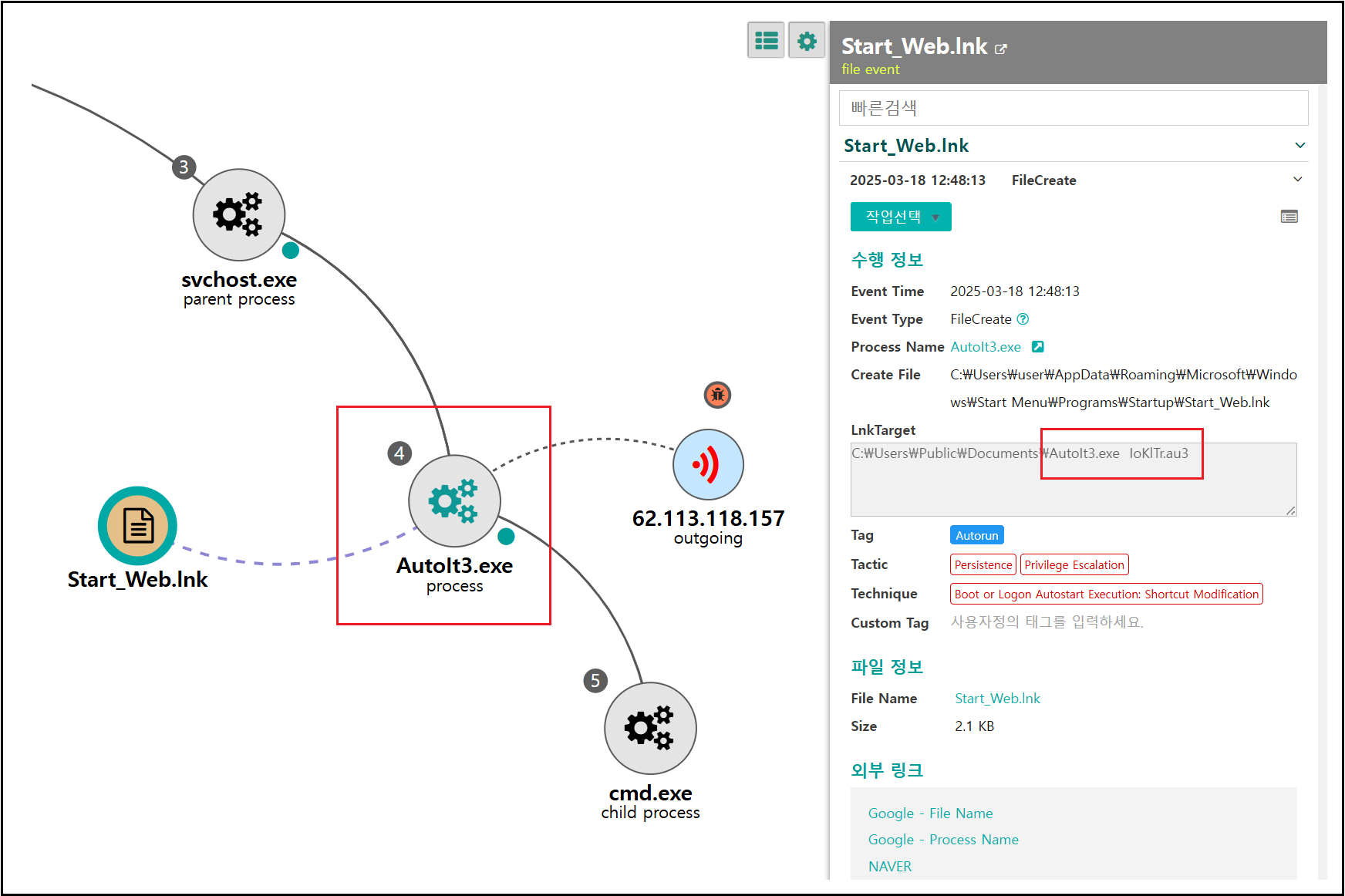The image size is (1345, 896).
Task: Open graph settings gear icon
Action: click(807, 40)
